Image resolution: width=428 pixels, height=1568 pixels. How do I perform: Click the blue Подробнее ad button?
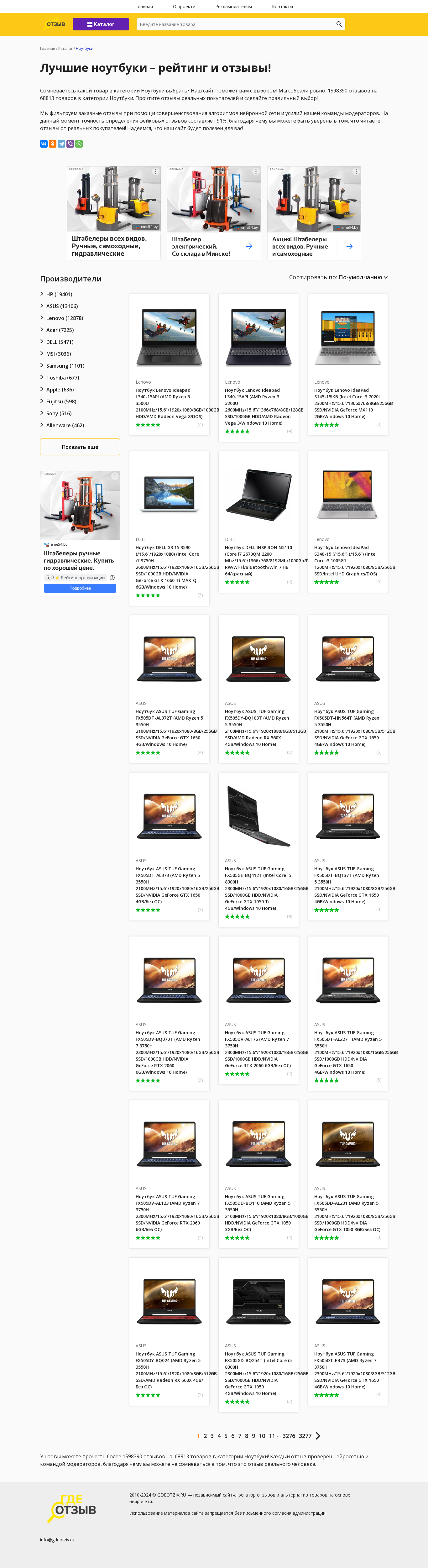[80, 588]
